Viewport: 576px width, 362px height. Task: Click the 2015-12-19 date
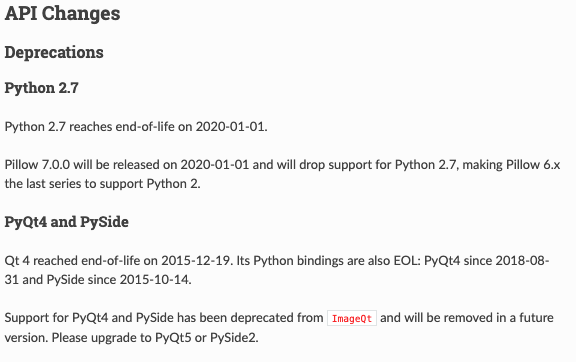(195, 261)
